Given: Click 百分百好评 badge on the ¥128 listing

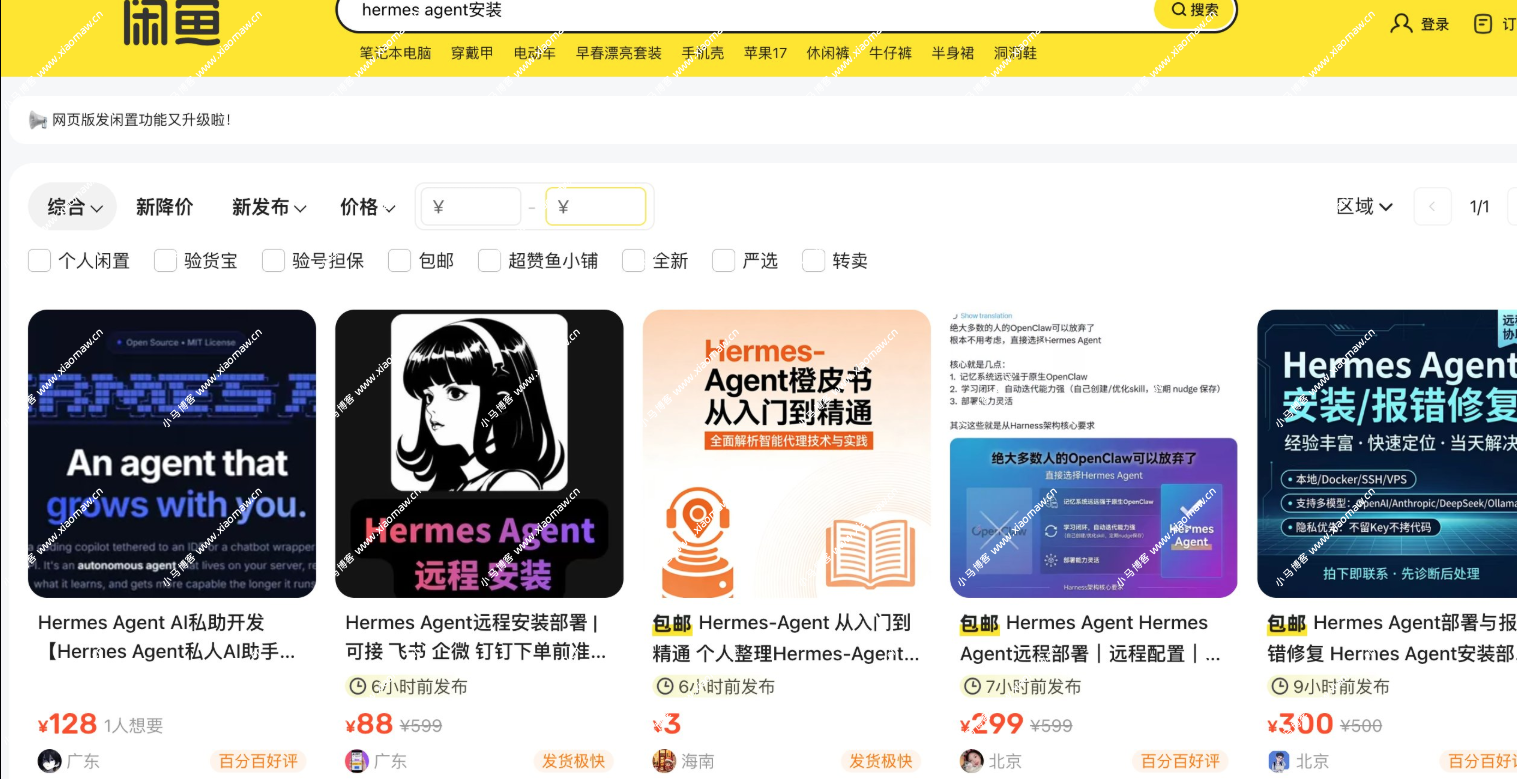Looking at the screenshot, I should (x=258, y=762).
